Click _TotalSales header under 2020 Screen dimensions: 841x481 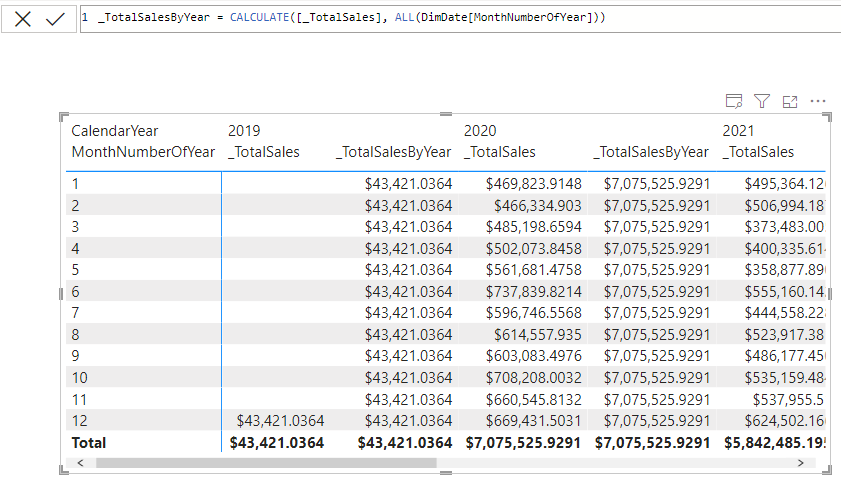click(500, 152)
